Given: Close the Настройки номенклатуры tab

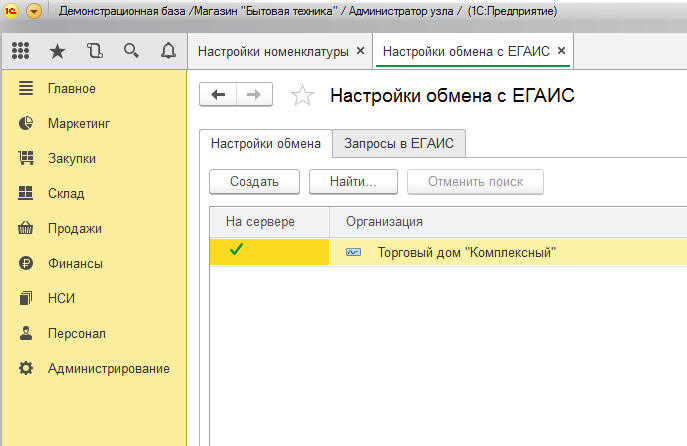Looking at the screenshot, I should coord(361,51).
